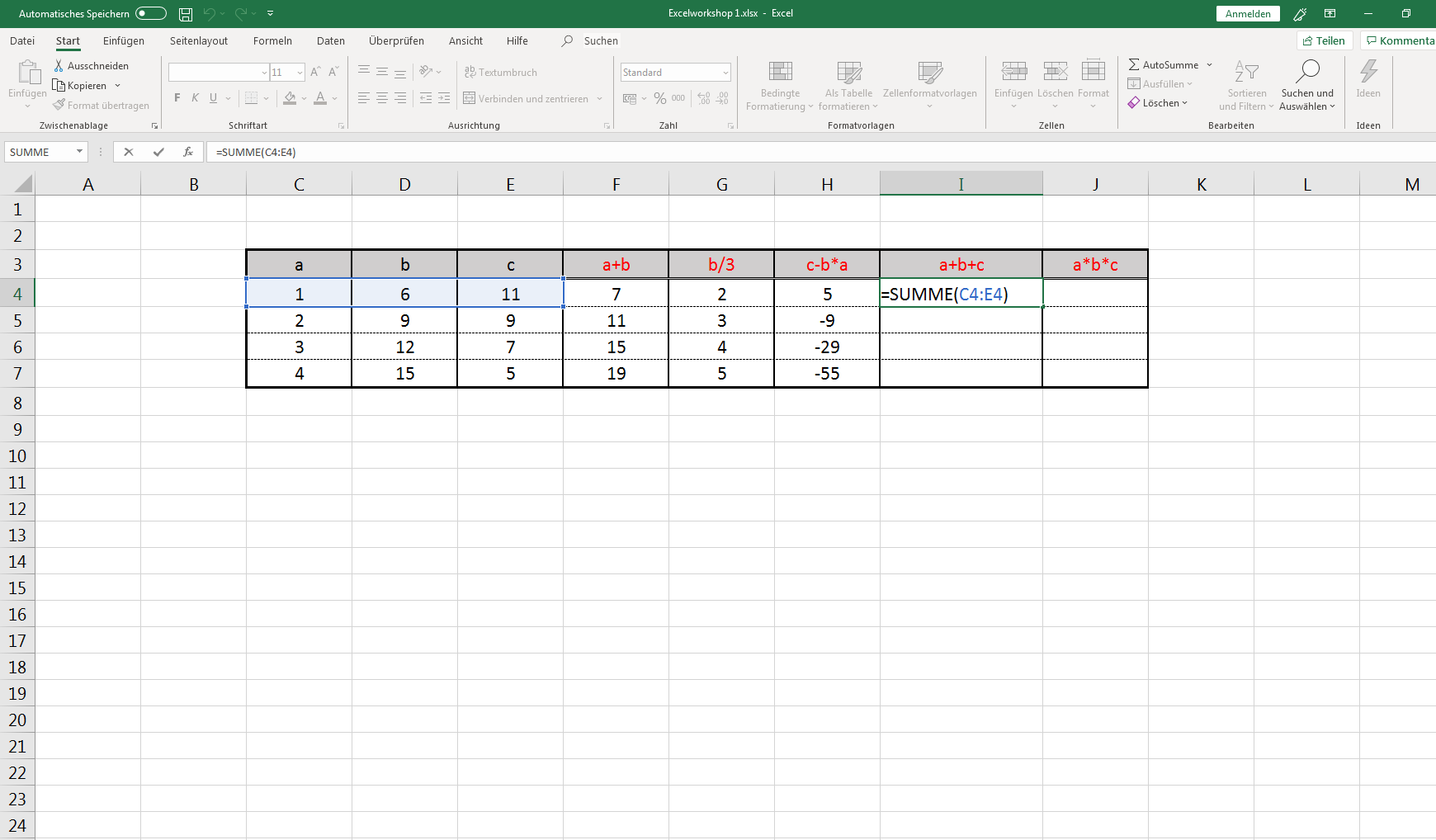Toggle Textumbruch wrap text

500,73
